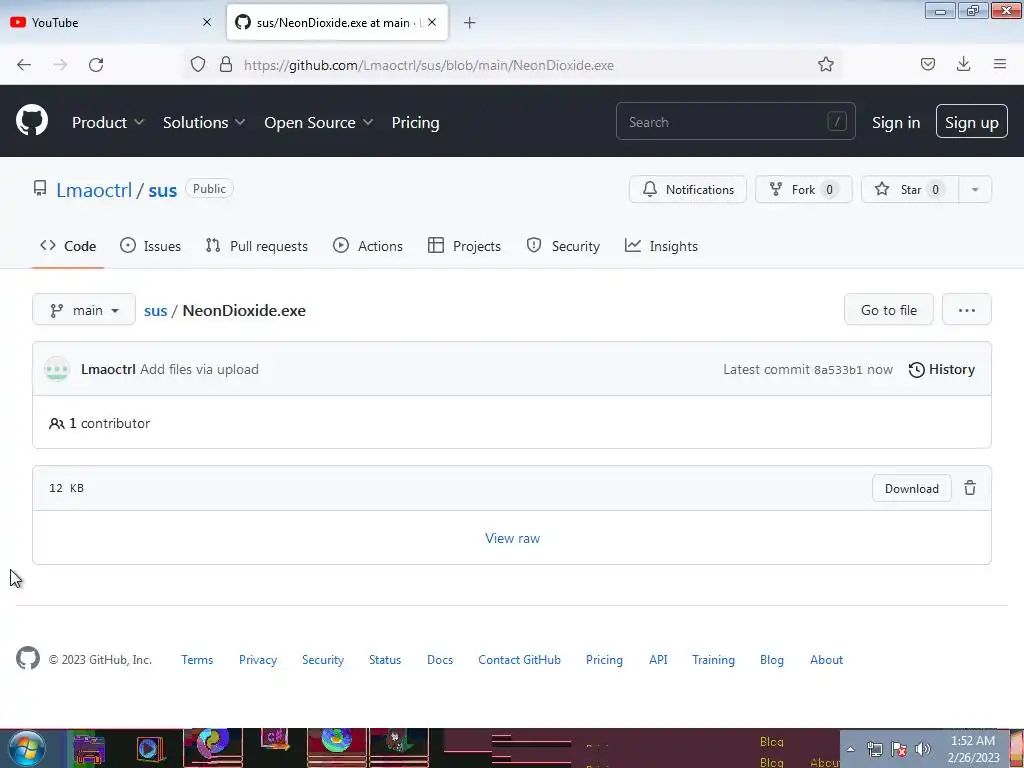
Task: Open the Contact GitHub footer link
Action: [x=519, y=660]
